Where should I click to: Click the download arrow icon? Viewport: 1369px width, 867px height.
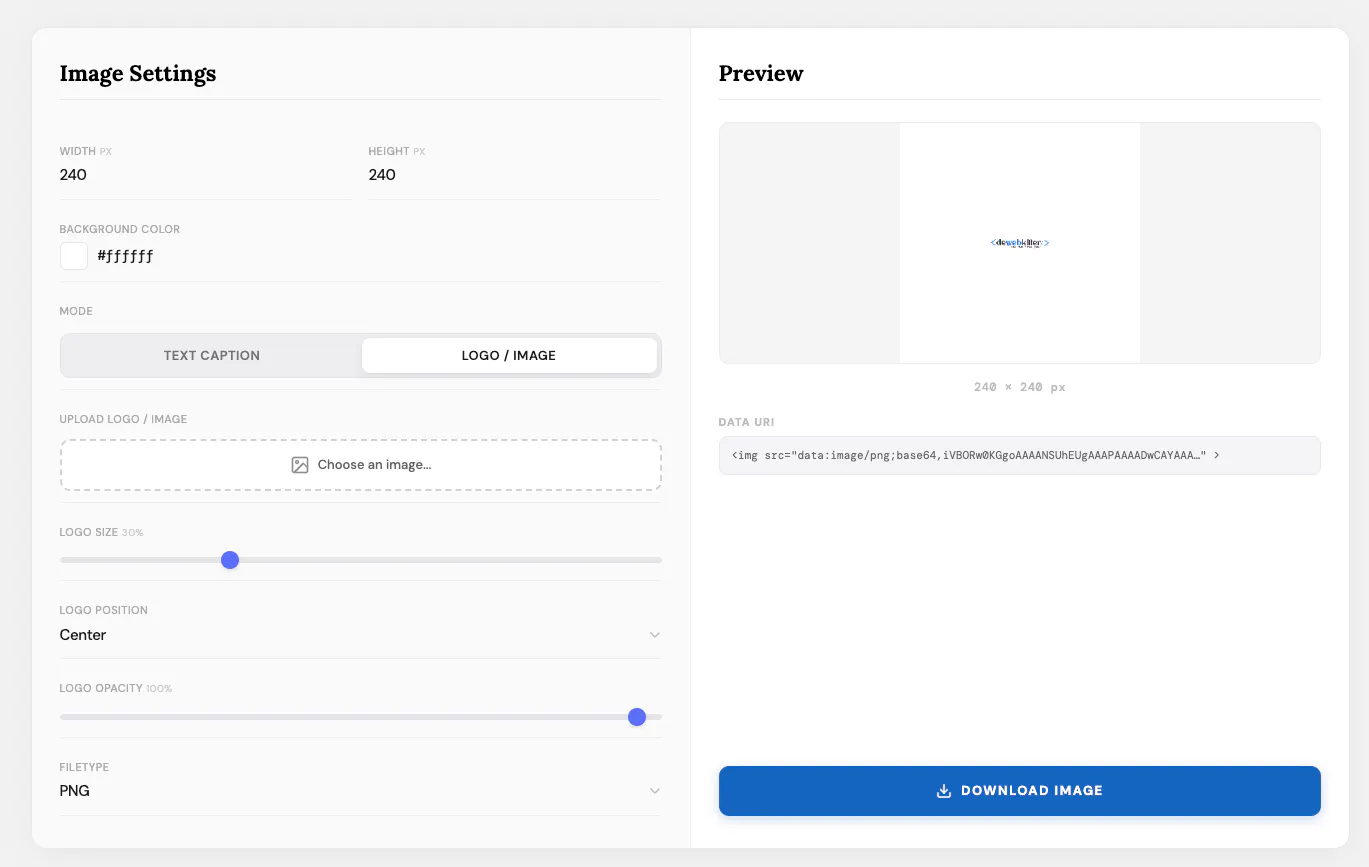coord(943,791)
